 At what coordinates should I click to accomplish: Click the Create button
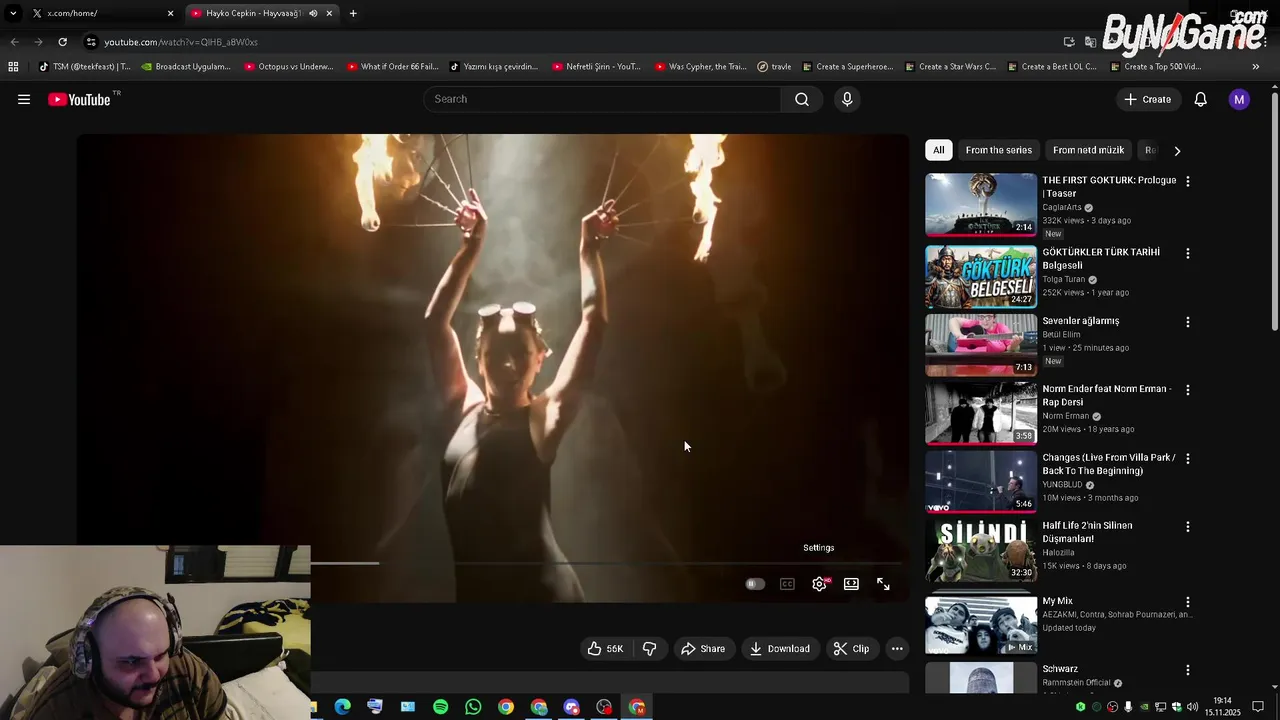click(x=1147, y=99)
